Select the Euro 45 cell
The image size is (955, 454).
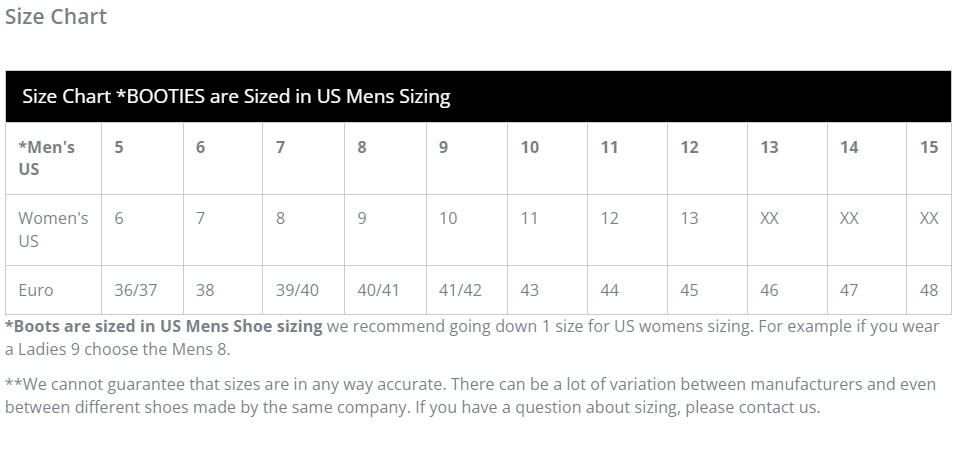tap(689, 290)
